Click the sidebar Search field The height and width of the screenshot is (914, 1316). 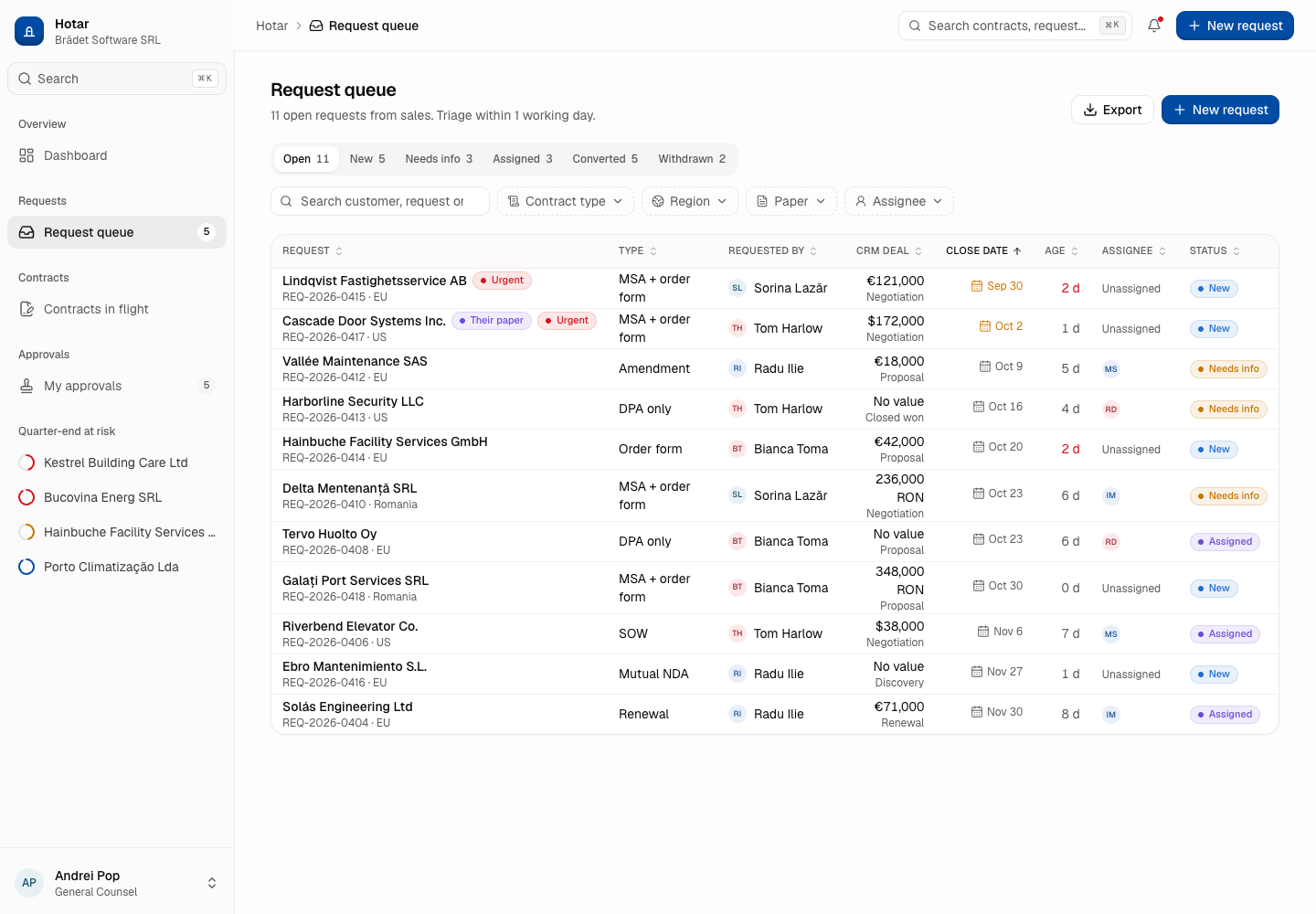coord(117,79)
